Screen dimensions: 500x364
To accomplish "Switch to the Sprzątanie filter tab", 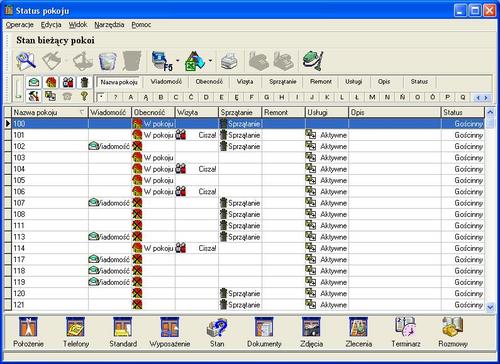I will [x=282, y=82].
